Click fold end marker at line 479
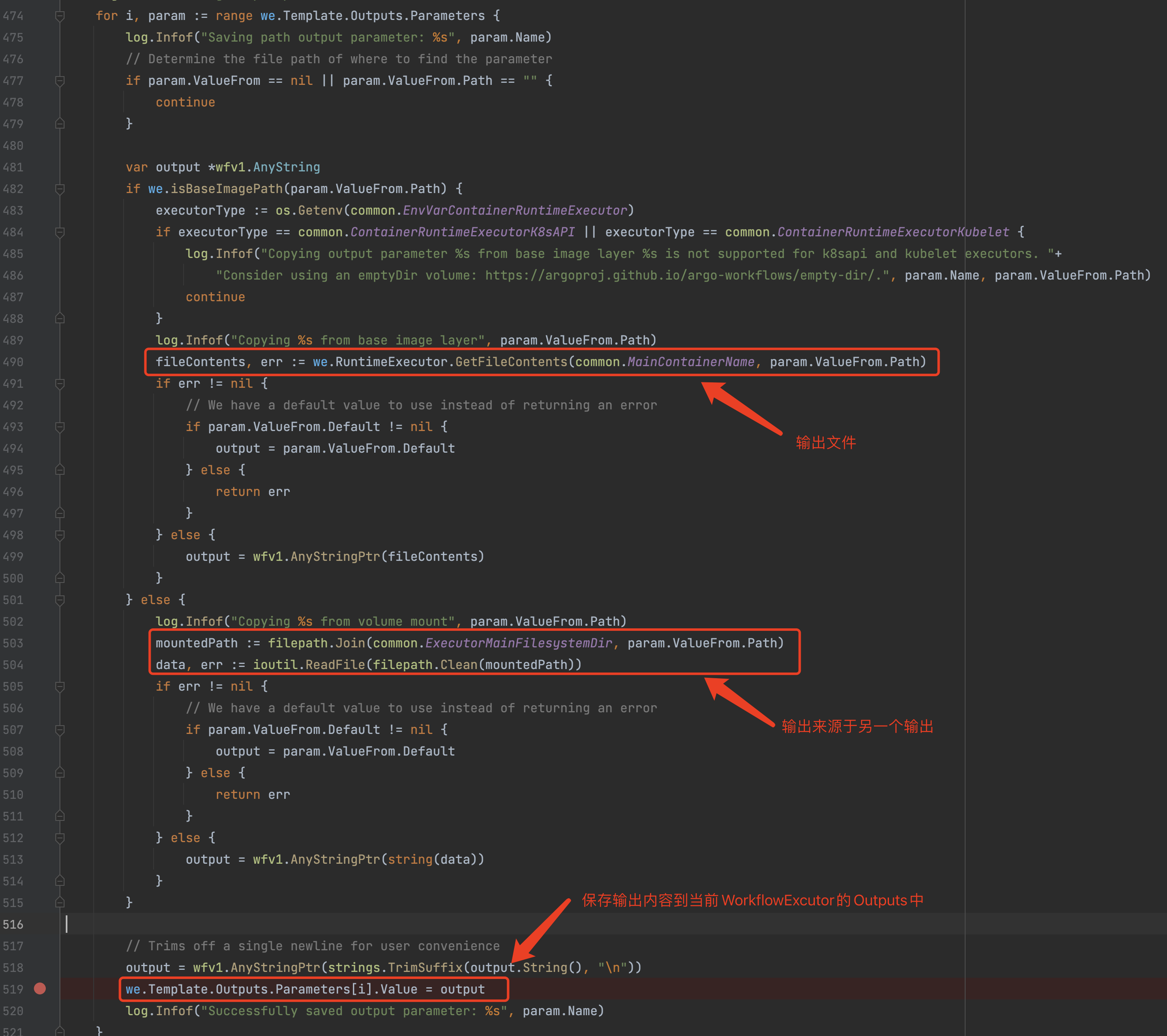The image size is (1167, 1036). click(x=60, y=124)
